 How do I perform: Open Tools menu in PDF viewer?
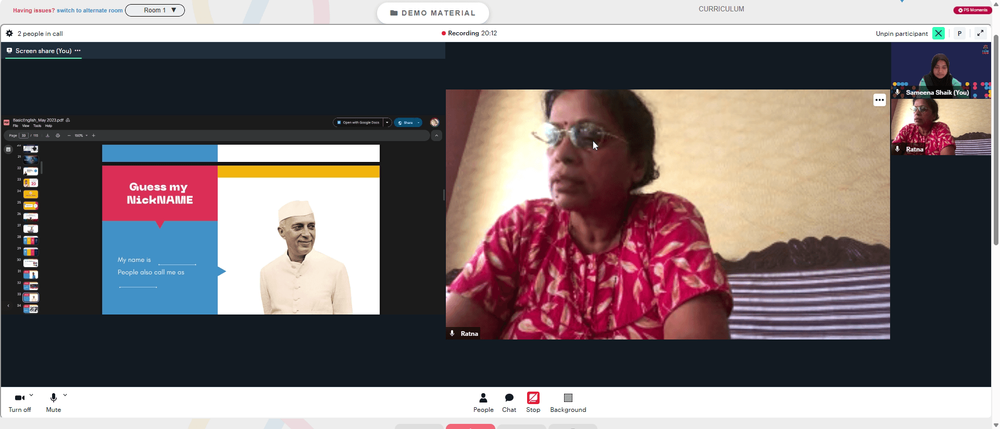pos(37,126)
